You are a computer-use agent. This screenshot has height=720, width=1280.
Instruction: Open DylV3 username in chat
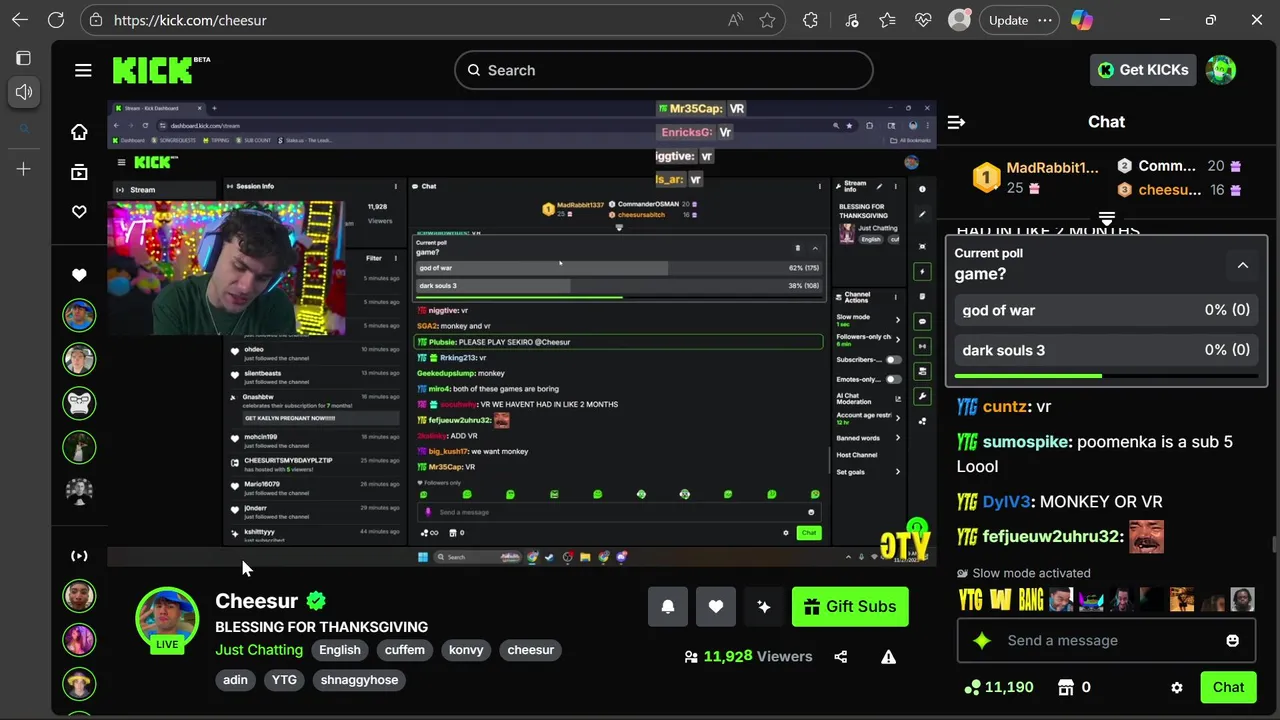click(1006, 502)
